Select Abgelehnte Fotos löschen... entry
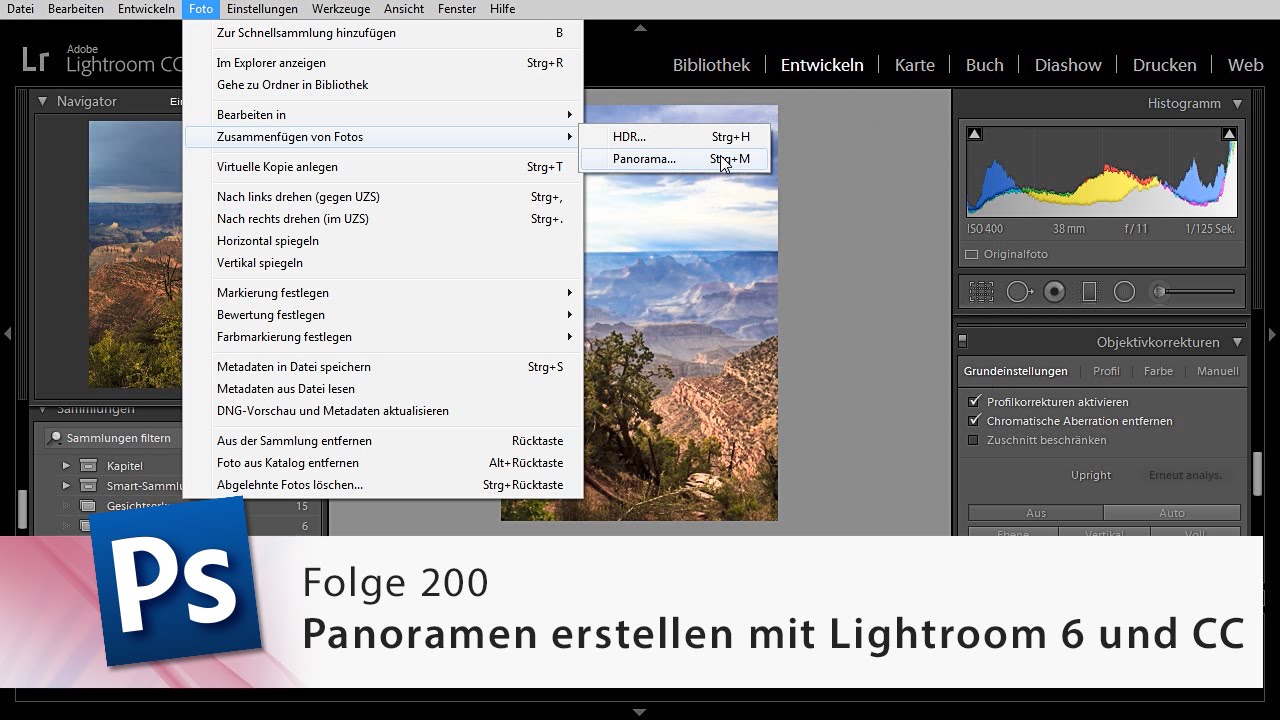 pyautogui.click(x=384, y=485)
